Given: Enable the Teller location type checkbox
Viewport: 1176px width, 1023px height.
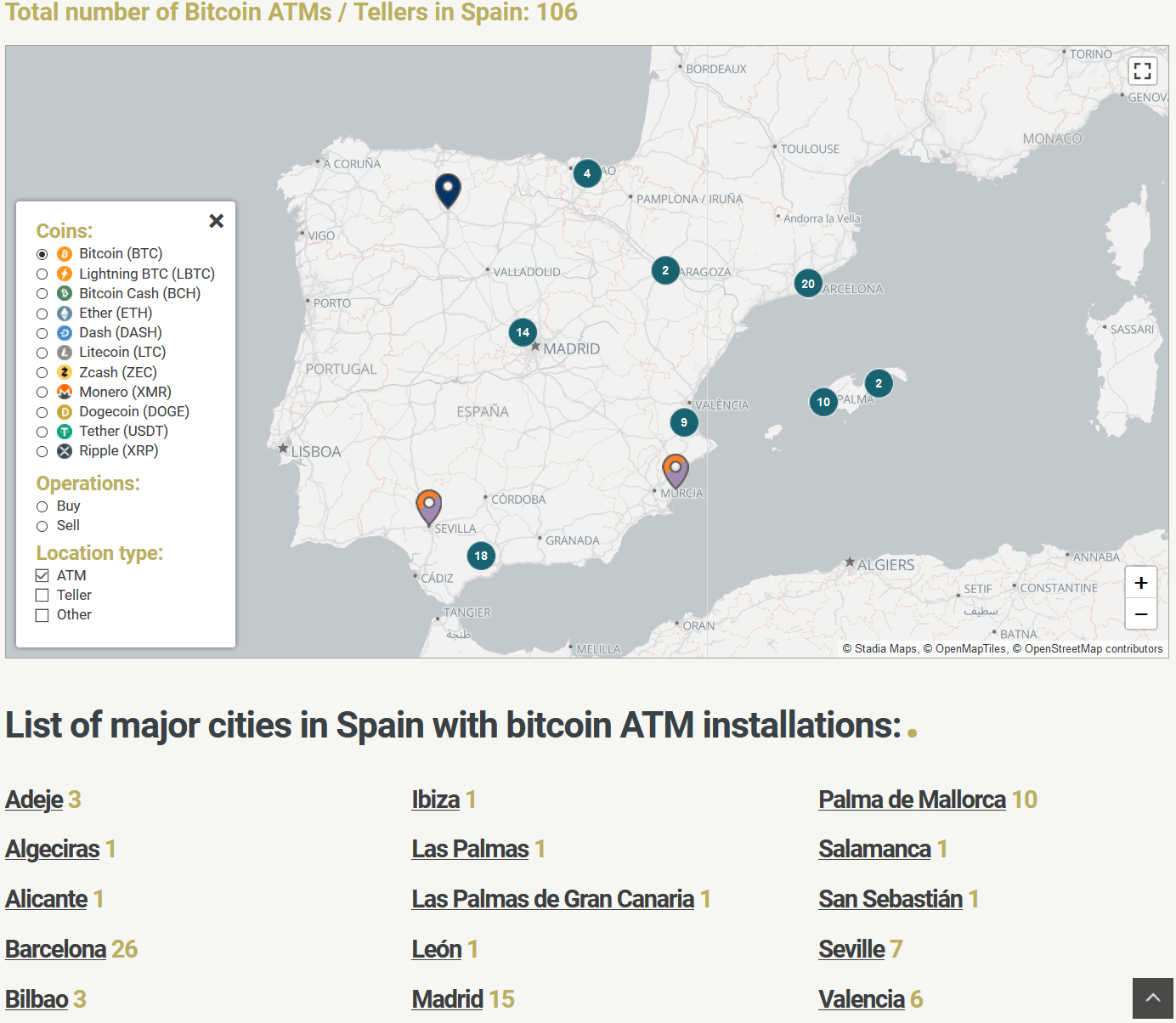Looking at the screenshot, I should 42,596.
